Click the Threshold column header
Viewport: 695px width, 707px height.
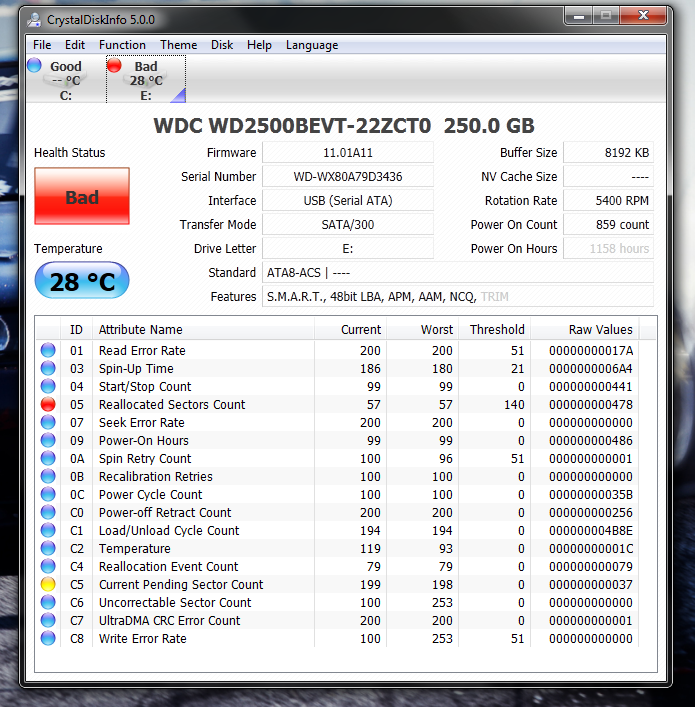[x=495, y=330]
